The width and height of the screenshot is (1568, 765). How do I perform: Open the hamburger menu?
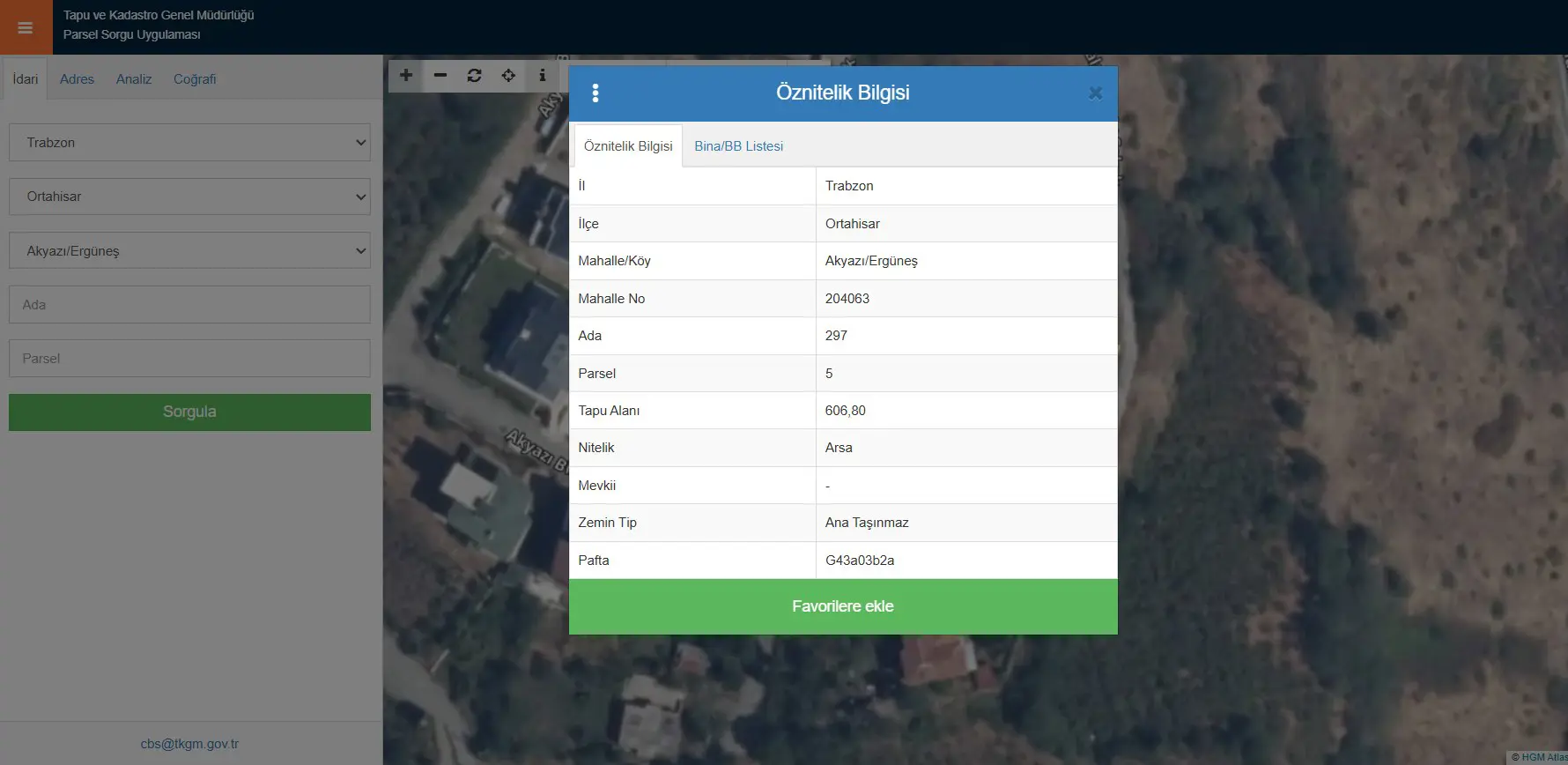click(x=26, y=27)
